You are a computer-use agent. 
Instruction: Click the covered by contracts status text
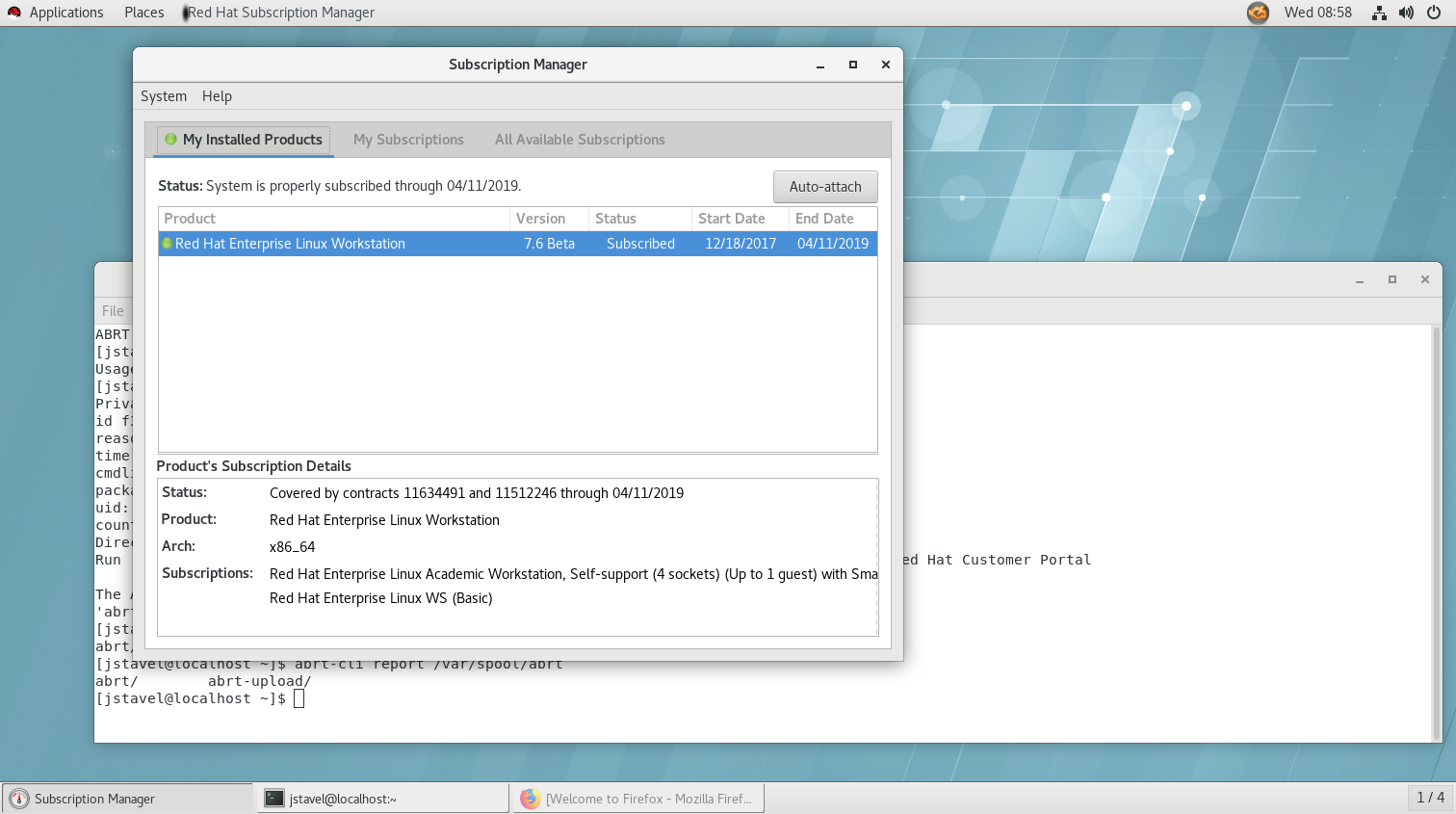[x=477, y=493]
